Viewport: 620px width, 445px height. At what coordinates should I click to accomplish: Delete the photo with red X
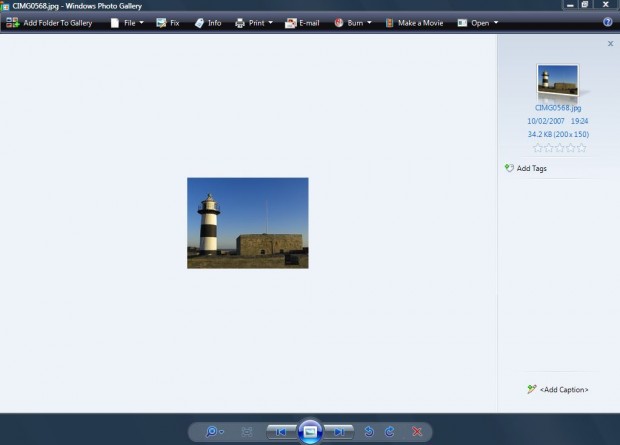(417, 432)
